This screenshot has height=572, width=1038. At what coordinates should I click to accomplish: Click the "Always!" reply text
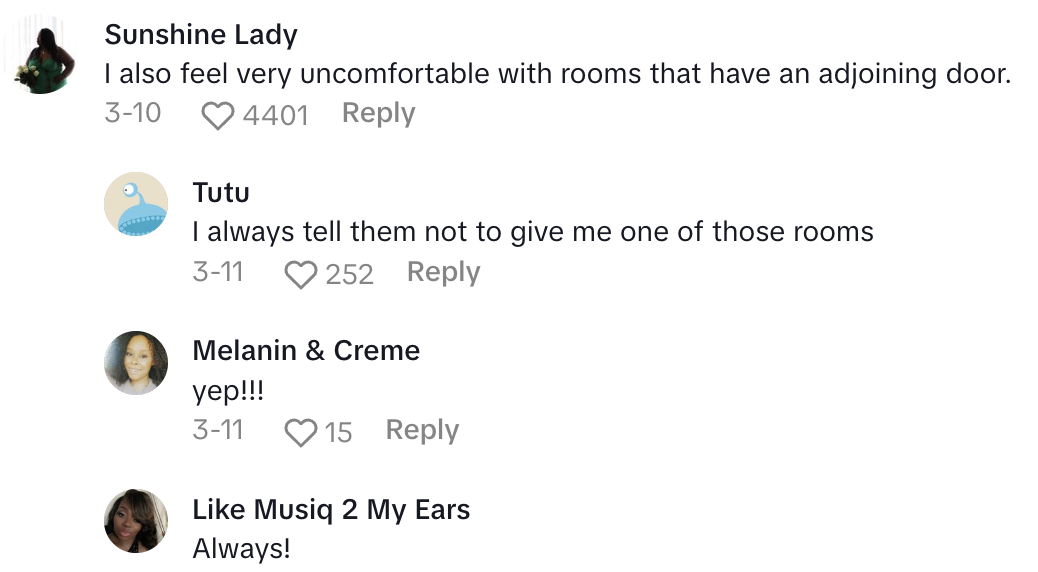[x=242, y=548]
